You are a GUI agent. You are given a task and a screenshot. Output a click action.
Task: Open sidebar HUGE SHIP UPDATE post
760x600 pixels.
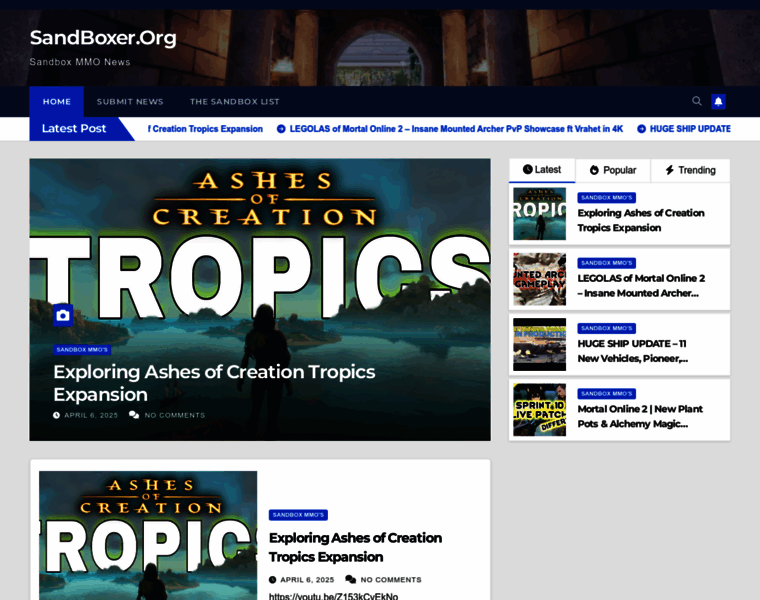click(x=633, y=351)
